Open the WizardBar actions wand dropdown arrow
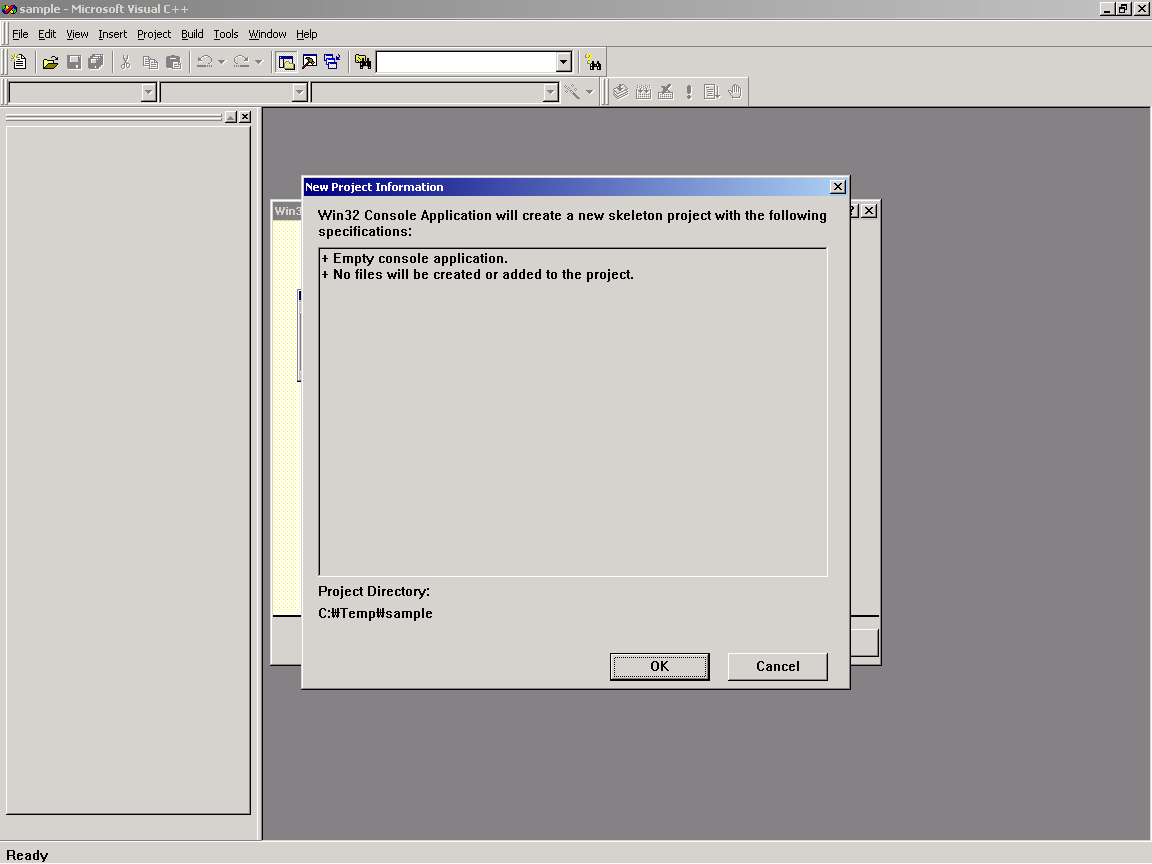 pyautogui.click(x=589, y=92)
